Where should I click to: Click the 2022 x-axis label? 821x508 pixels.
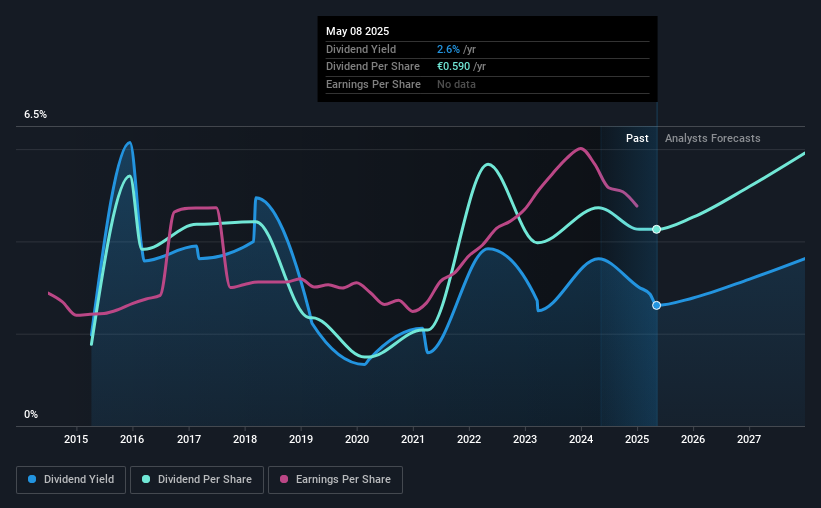[469, 439]
